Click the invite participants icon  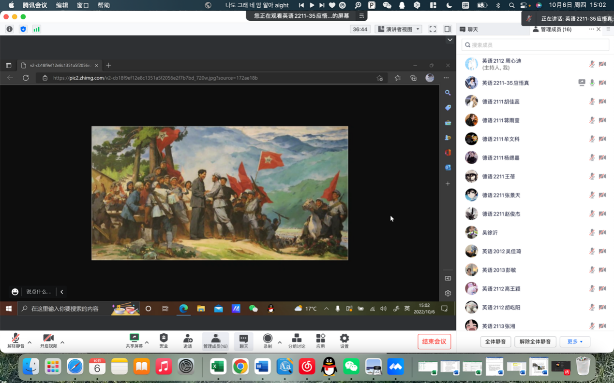188,340
